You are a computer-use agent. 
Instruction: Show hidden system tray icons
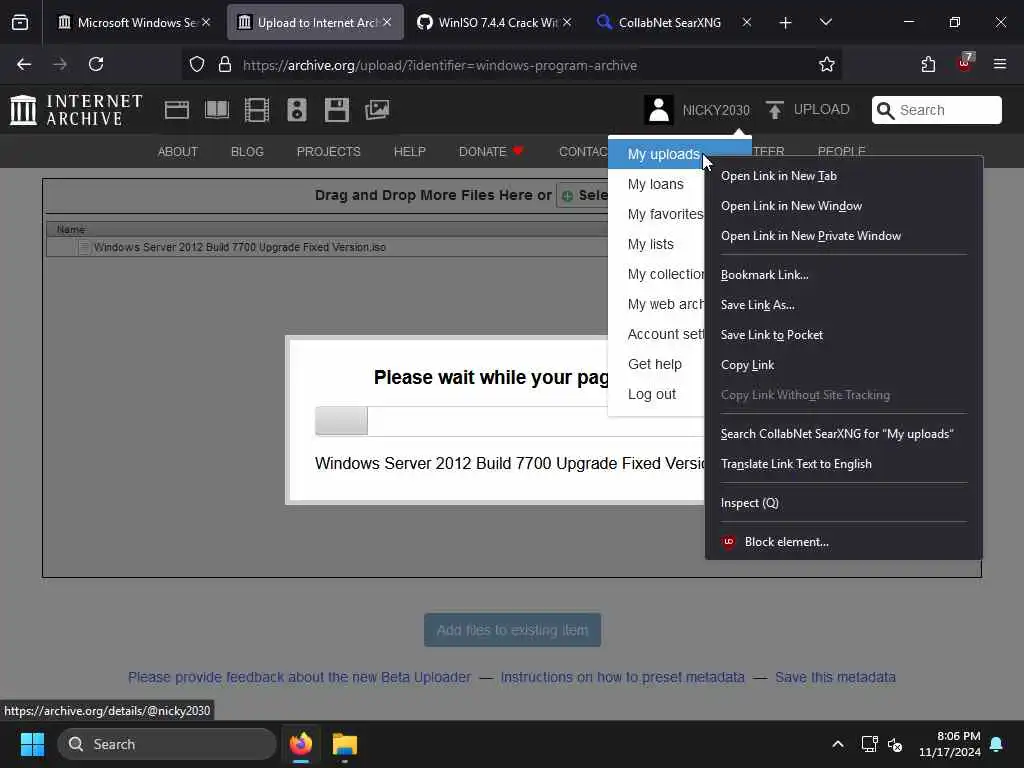coord(838,744)
